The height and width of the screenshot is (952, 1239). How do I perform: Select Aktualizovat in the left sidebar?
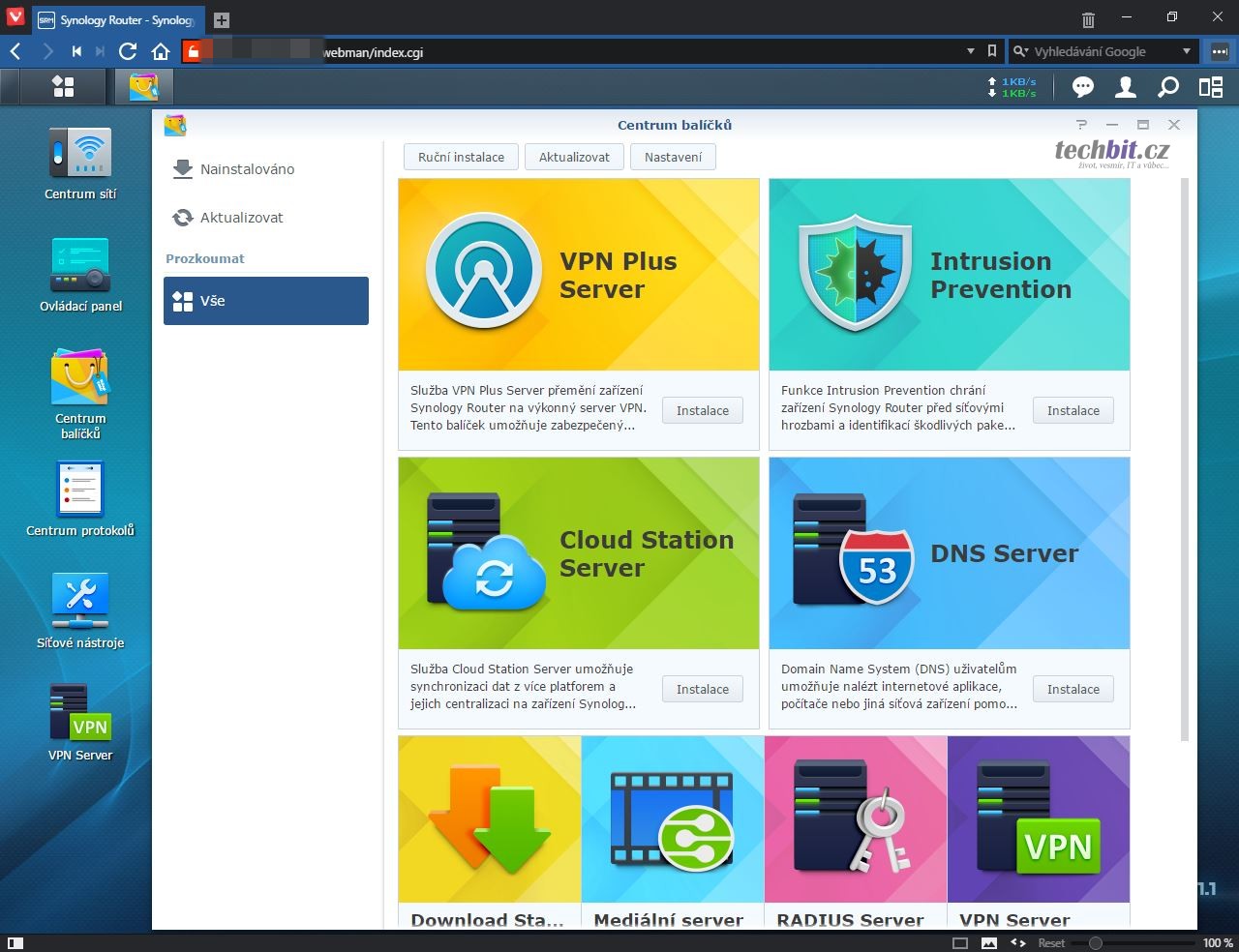241,218
